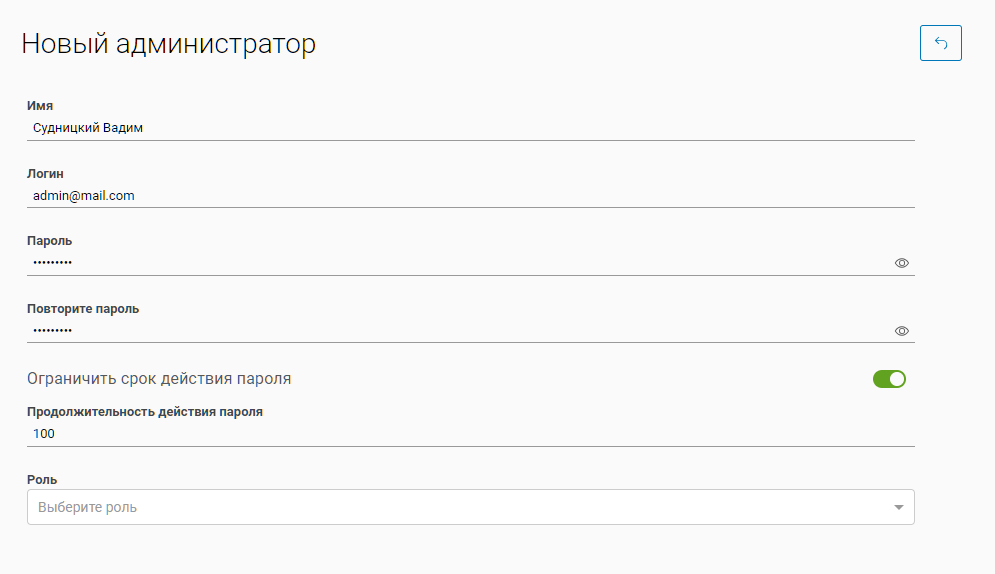Click the Имя field with Судницкий Вадим
The image size is (995, 574).
pos(470,128)
